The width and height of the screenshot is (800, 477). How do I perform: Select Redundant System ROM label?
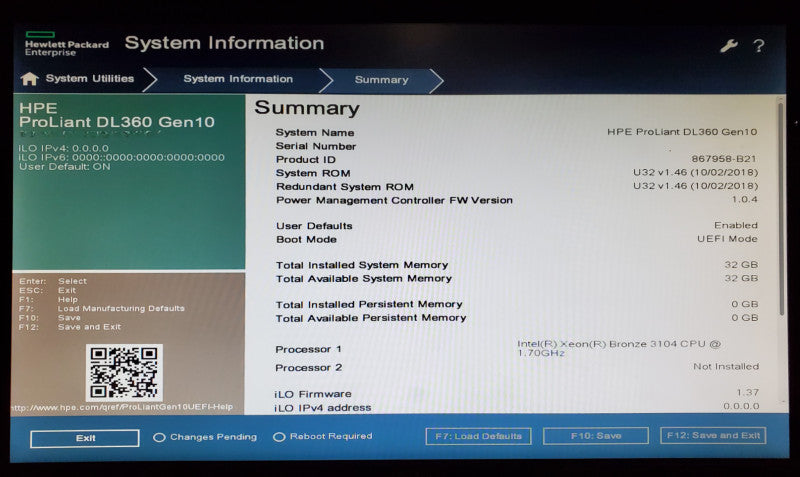tap(345, 187)
